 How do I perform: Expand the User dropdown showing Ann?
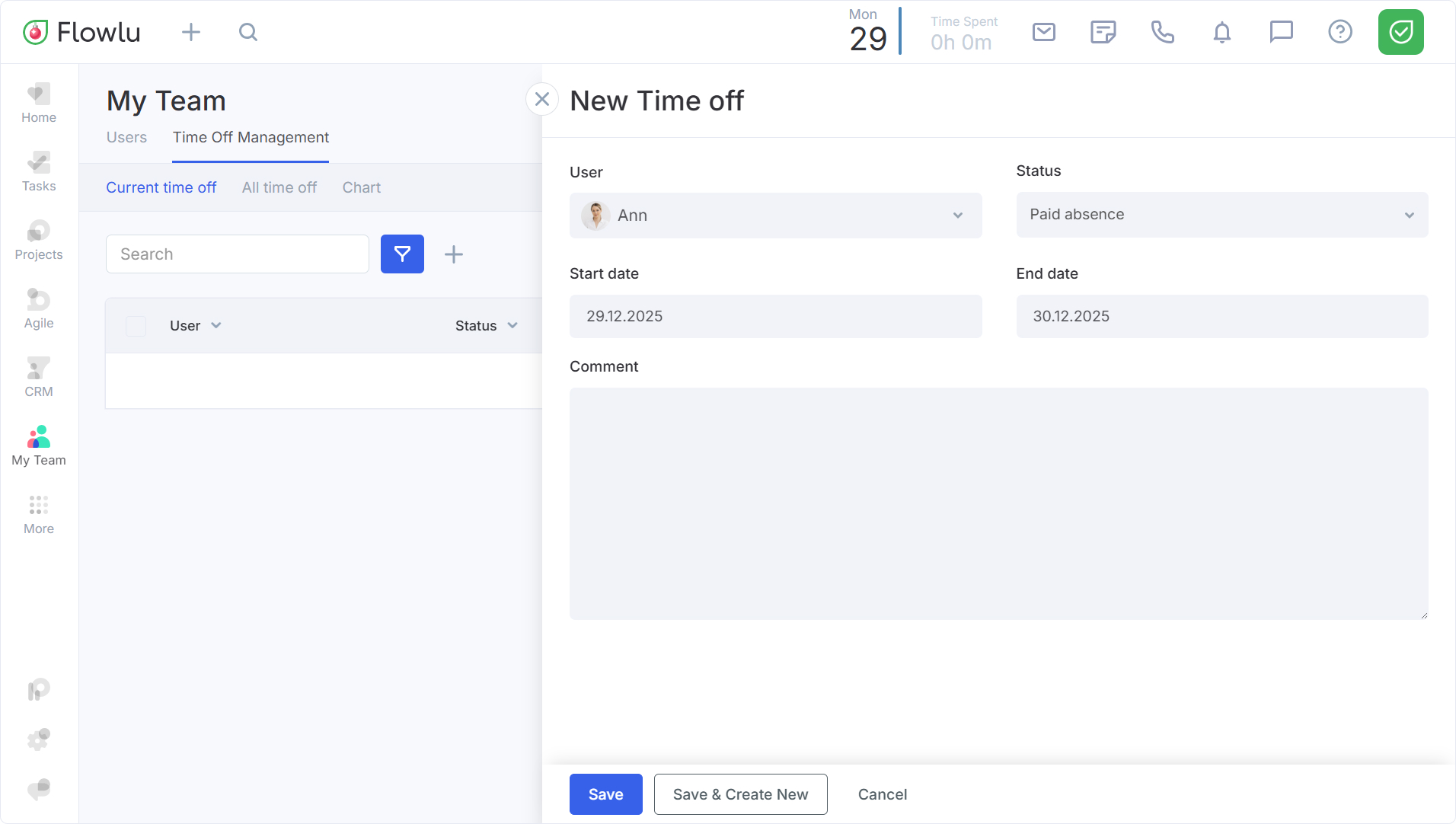[775, 216]
